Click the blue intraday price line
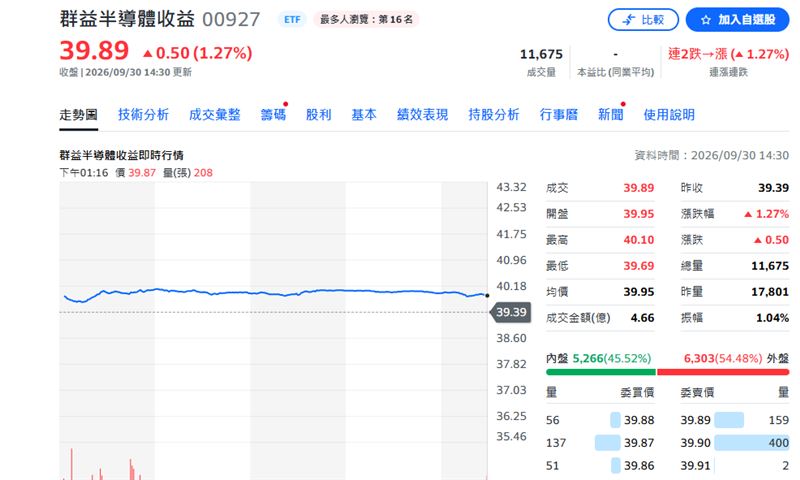800x480 pixels. click(276, 293)
